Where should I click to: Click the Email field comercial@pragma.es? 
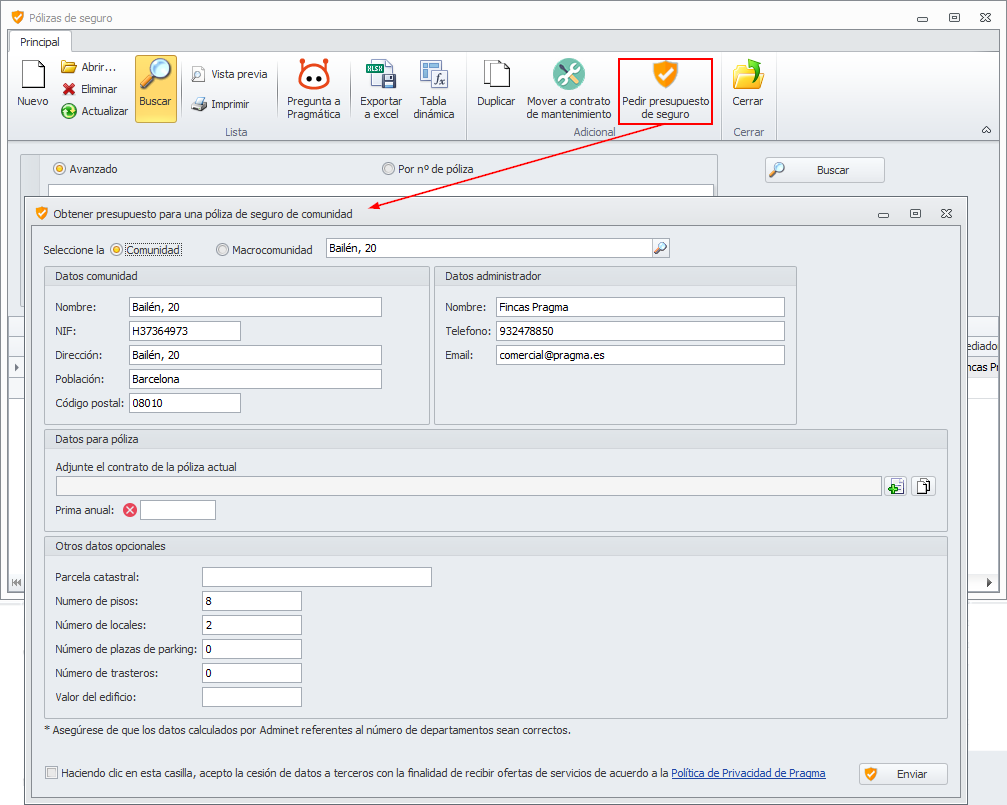tap(640, 355)
